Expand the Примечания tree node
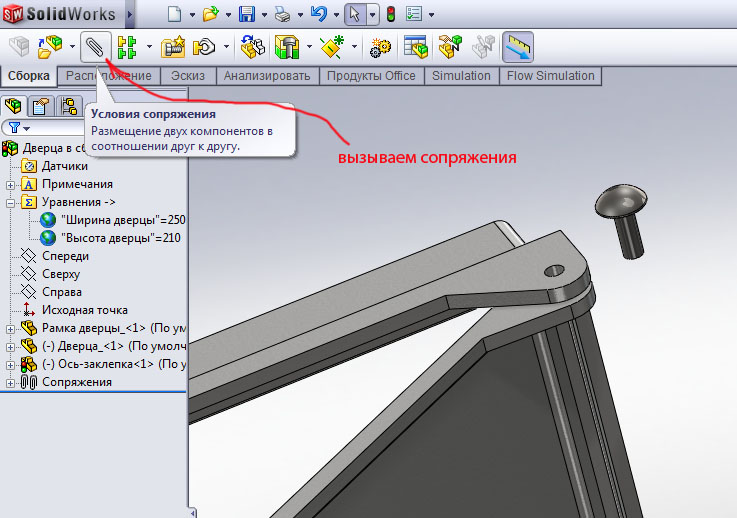The height and width of the screenshot is (518, 737). click(x=11, y=184)
